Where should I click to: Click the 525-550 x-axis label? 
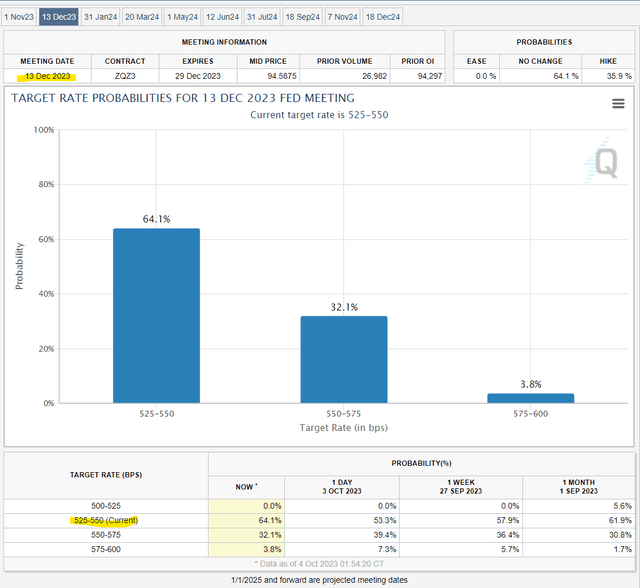pyautogui.click(x=157, y=414)
